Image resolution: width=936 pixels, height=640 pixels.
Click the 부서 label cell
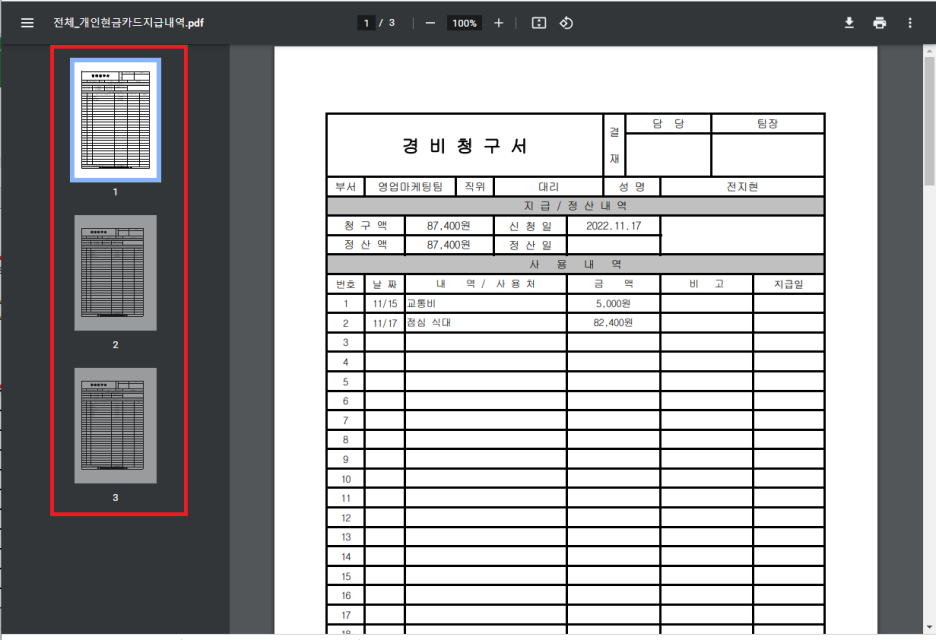click(346, 186)
